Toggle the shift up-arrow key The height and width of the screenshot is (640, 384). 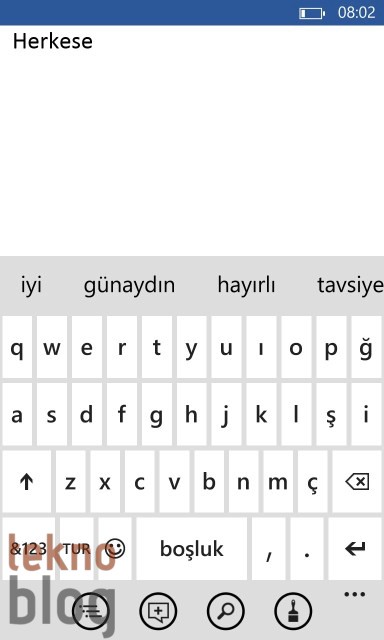coord(27,482)
